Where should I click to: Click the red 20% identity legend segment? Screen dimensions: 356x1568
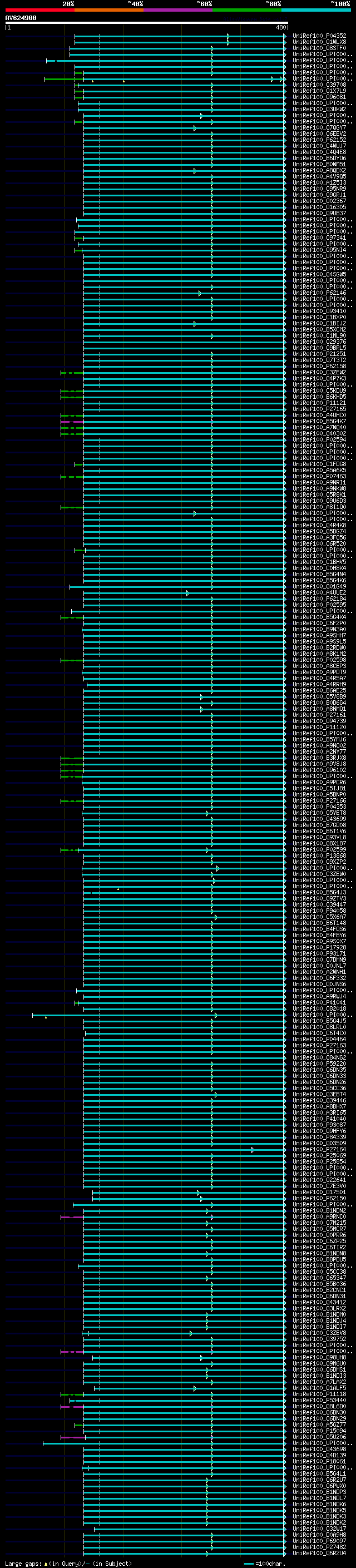point(39,10)
